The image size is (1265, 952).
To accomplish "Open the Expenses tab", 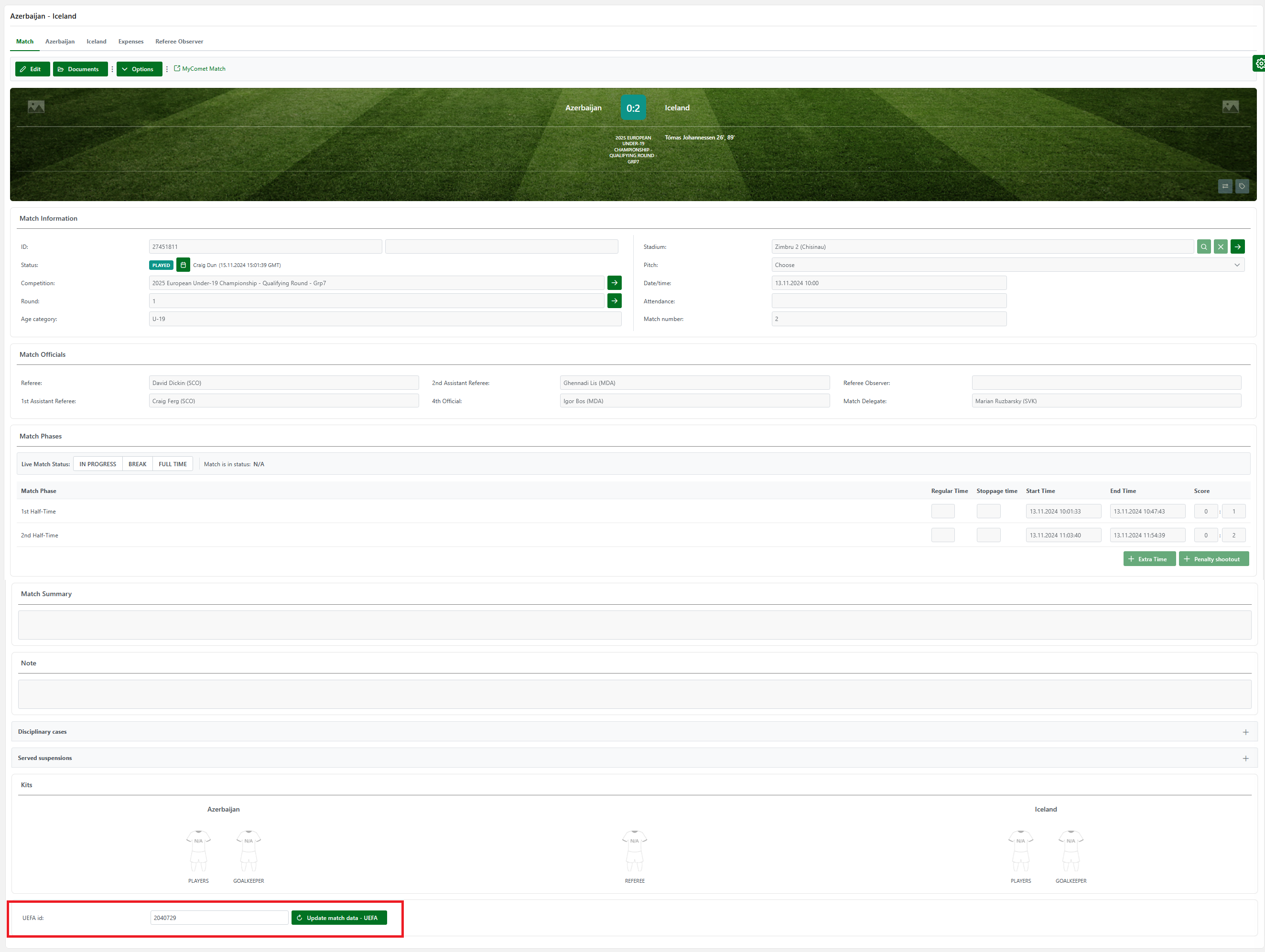I will tap(131, 41).
